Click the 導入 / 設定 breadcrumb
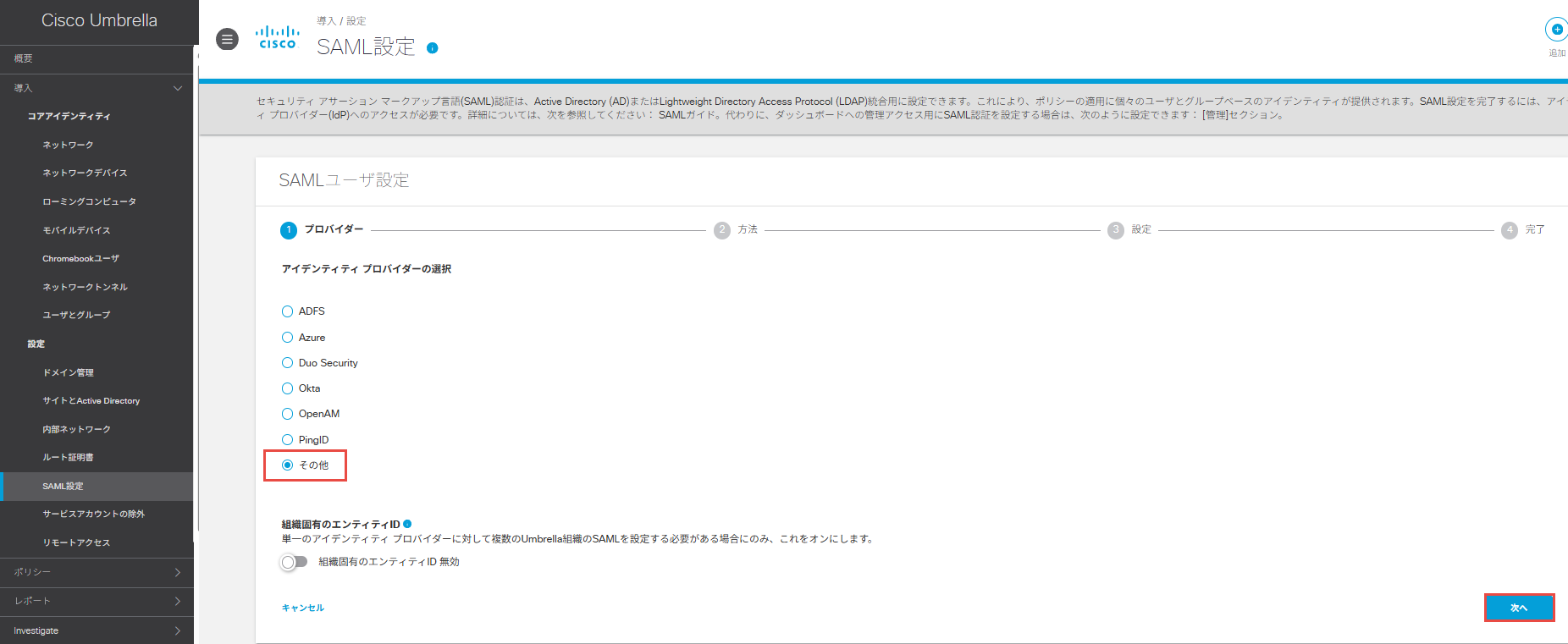This screenshot has height=644, width=1568. (341, 20)
